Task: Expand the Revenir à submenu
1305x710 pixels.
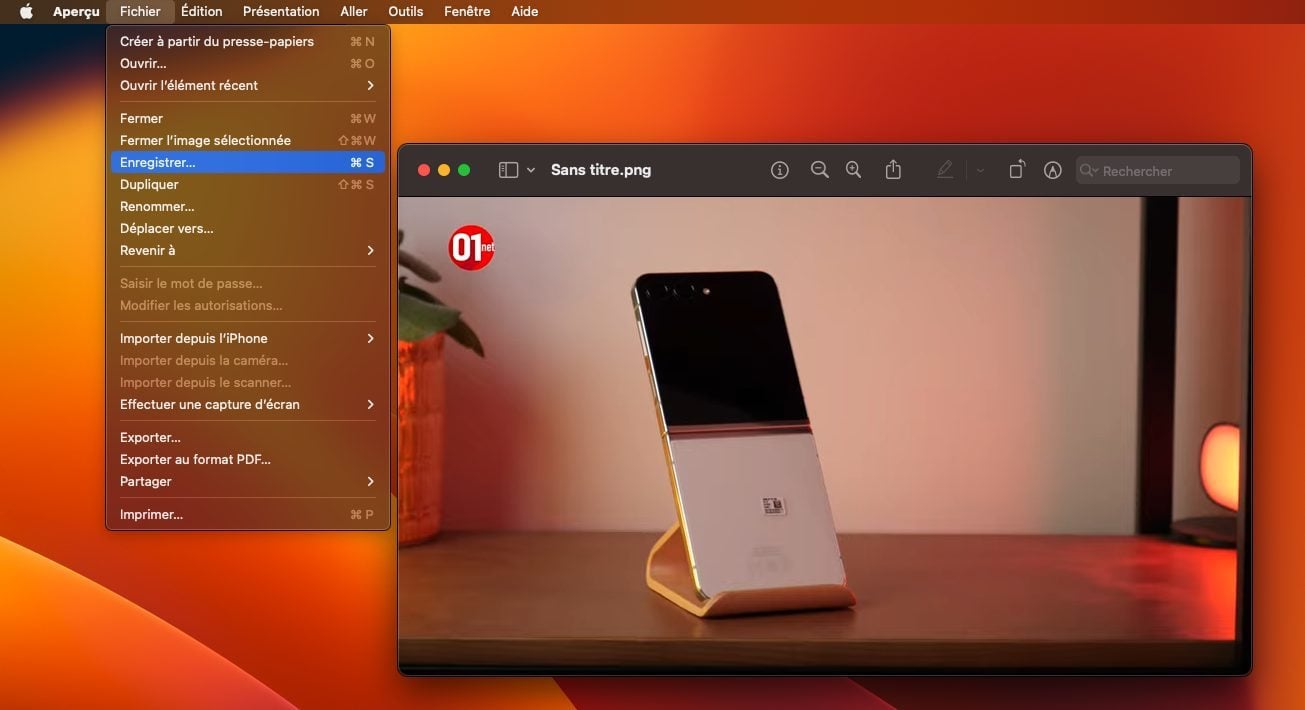Action: pos(248,250)
